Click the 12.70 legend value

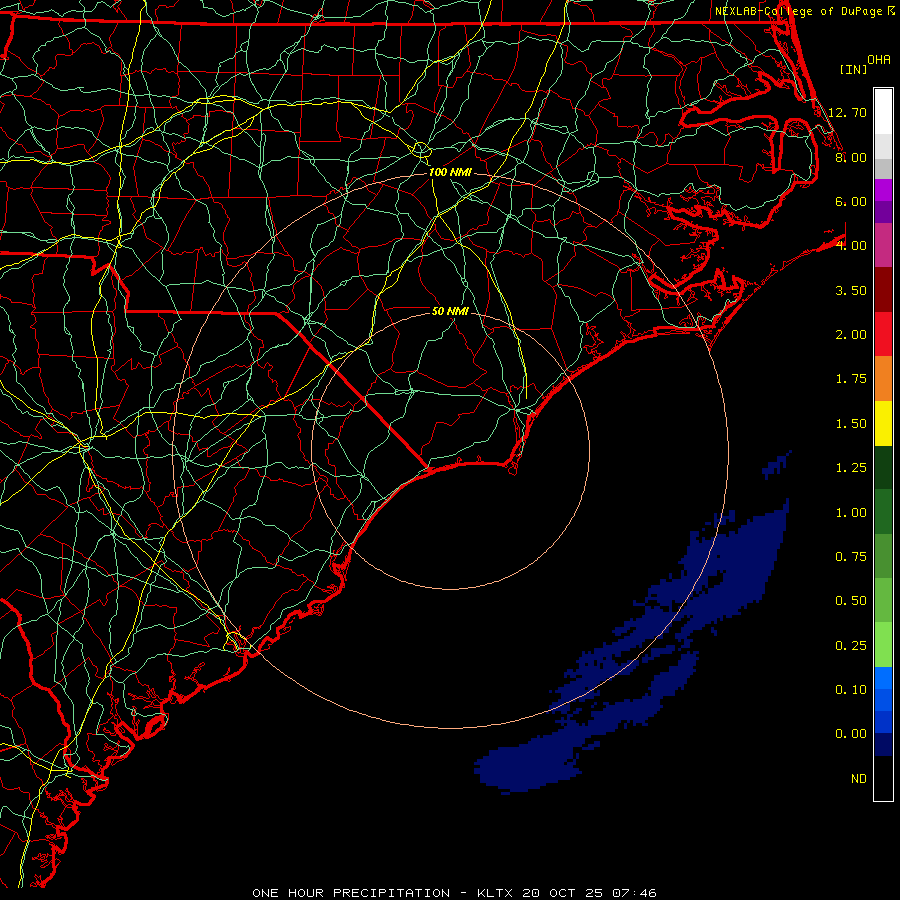pyautogui.click(x=847, y=112)
